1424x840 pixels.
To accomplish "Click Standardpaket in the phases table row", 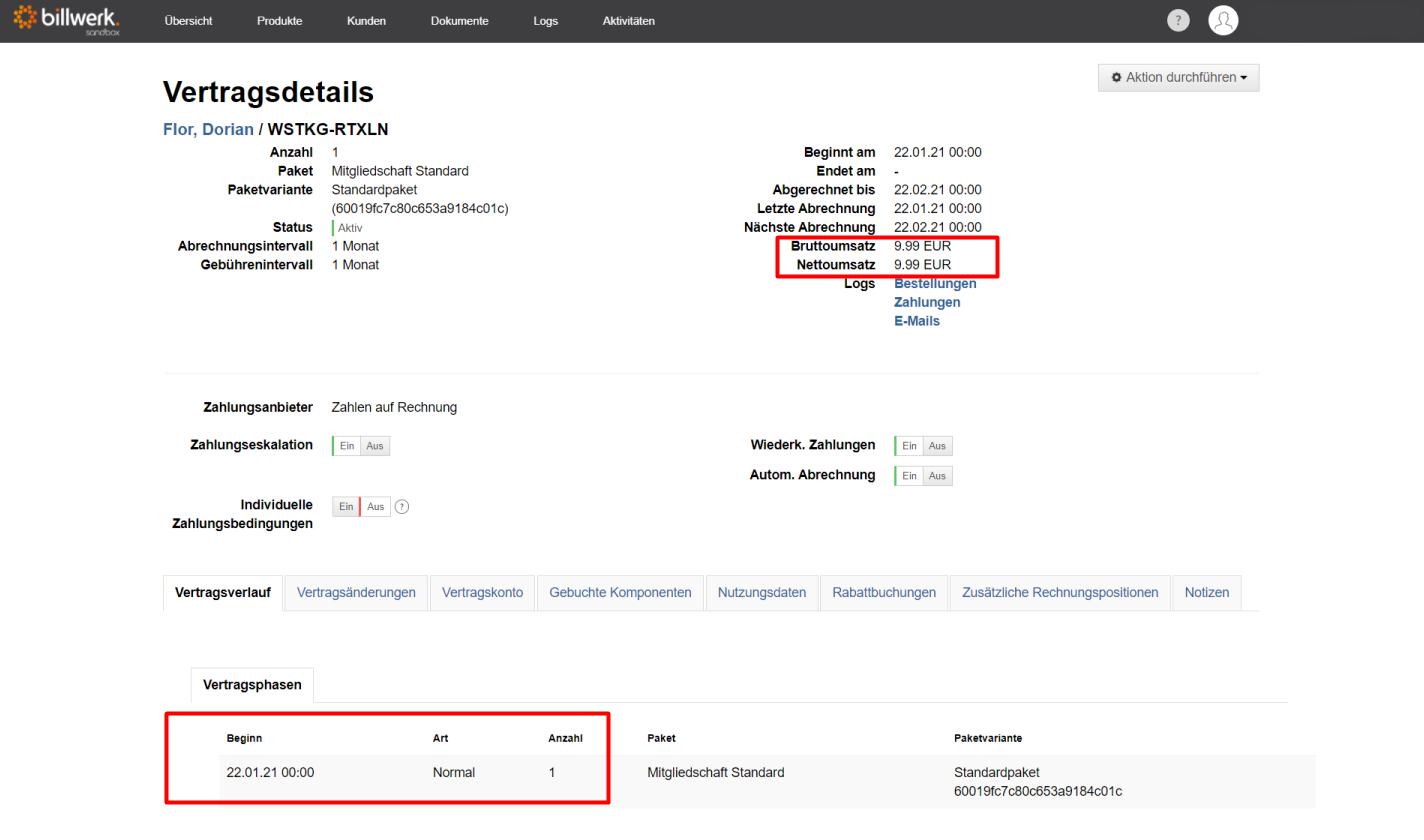I will [997, 772].
